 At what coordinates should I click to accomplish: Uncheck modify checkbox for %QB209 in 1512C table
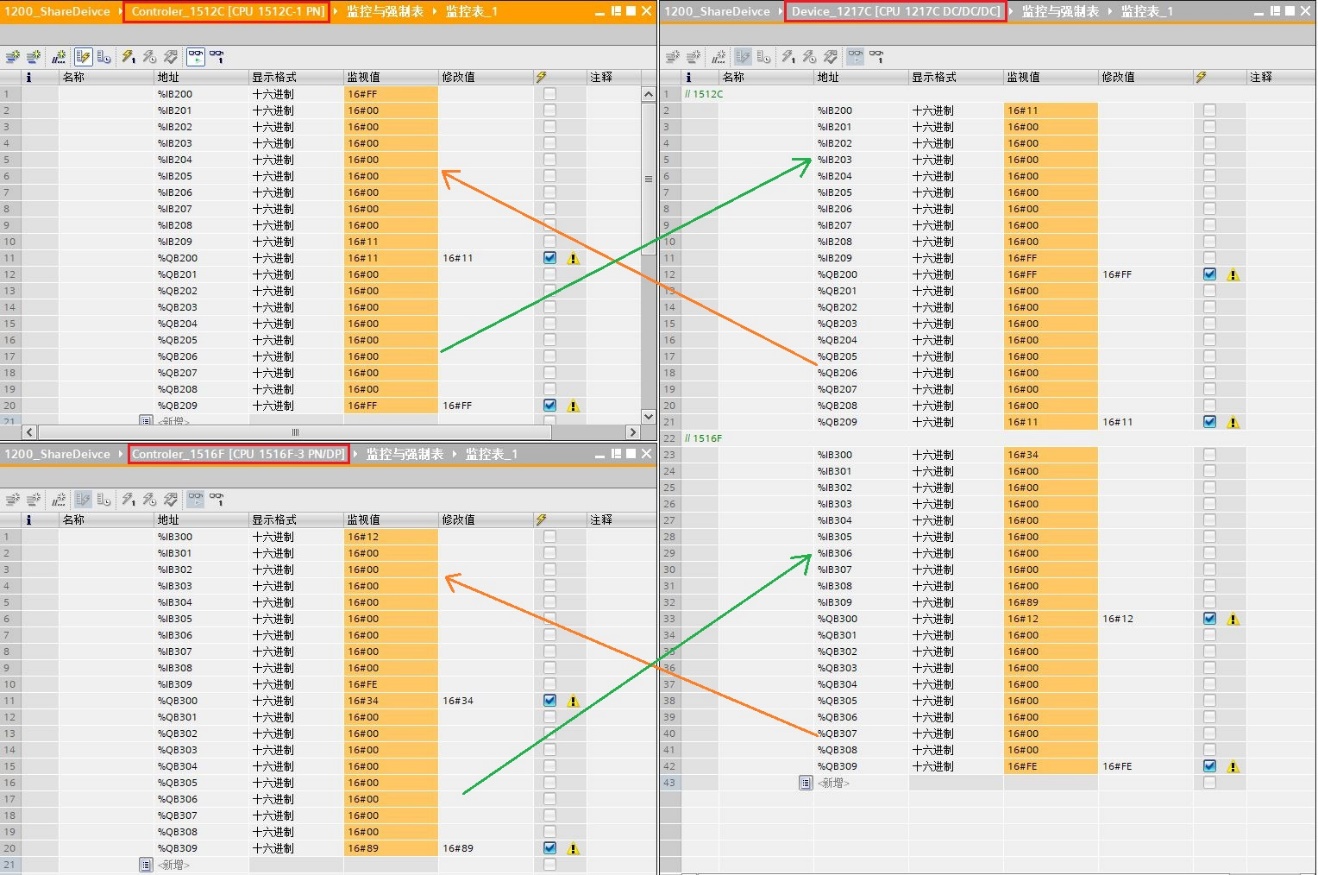tap(550, 405)
